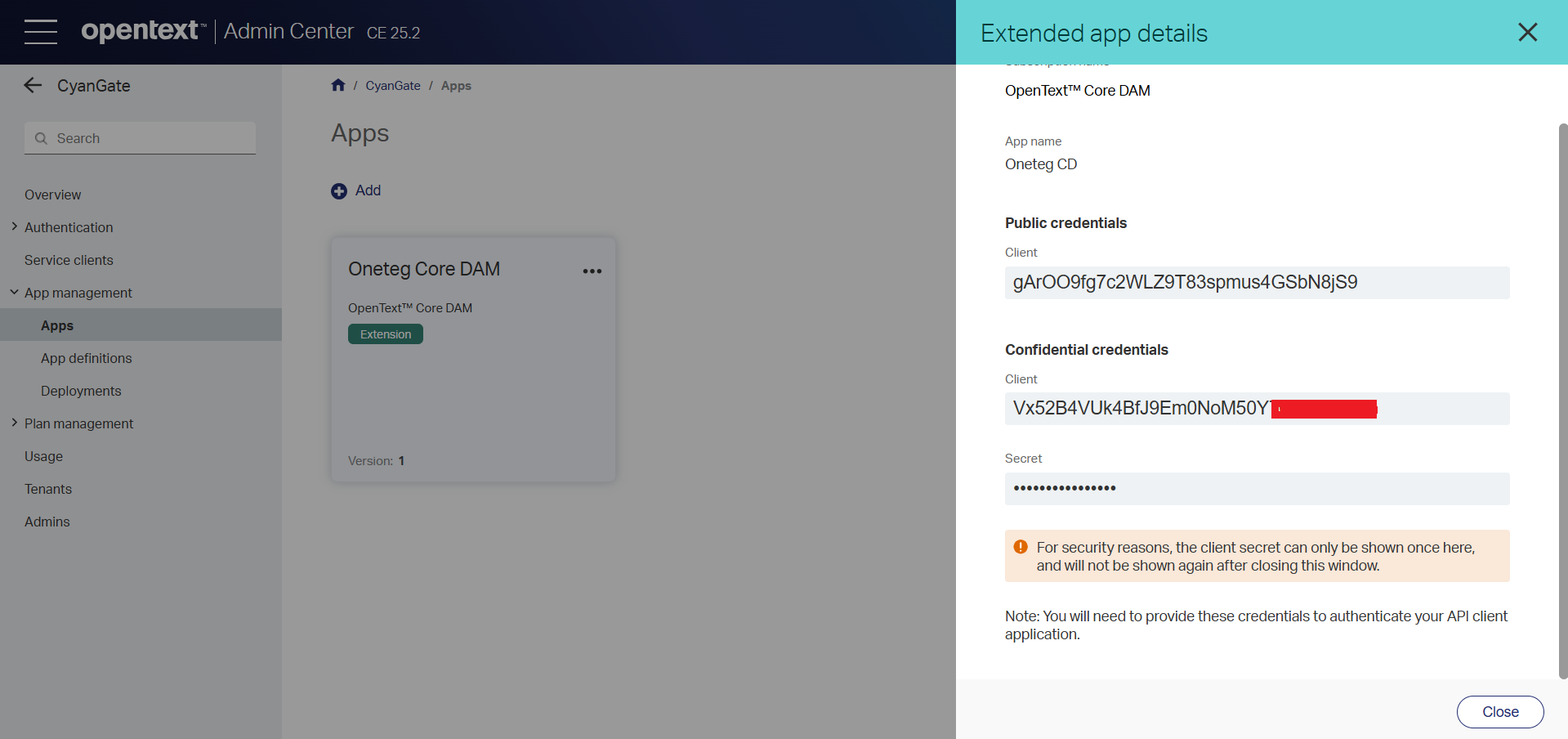Screen dimensions: 1568x739
Task: Expand the Authentication section
Action: pos(15,227)
